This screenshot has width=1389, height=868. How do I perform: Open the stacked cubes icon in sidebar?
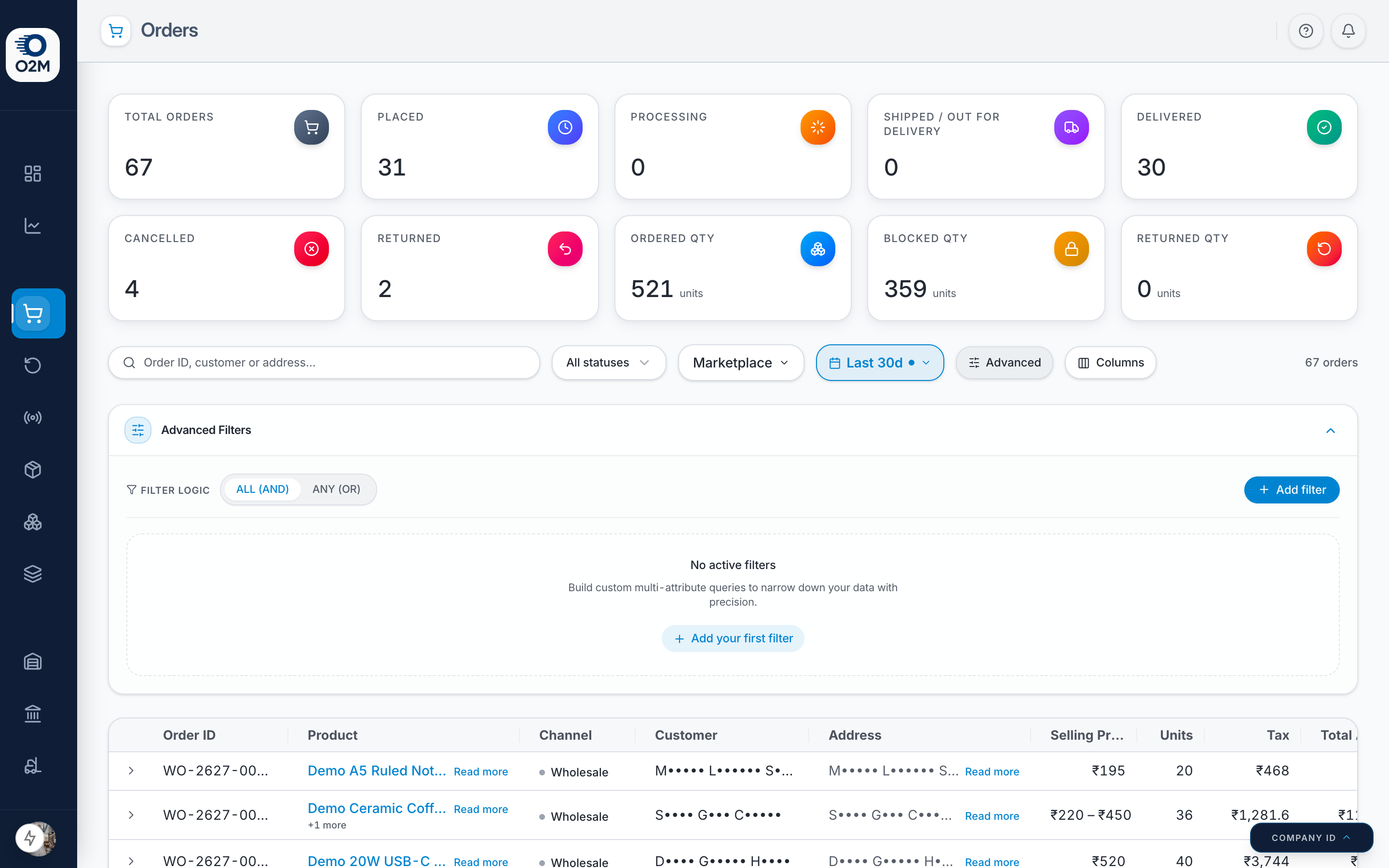[33, 522]
